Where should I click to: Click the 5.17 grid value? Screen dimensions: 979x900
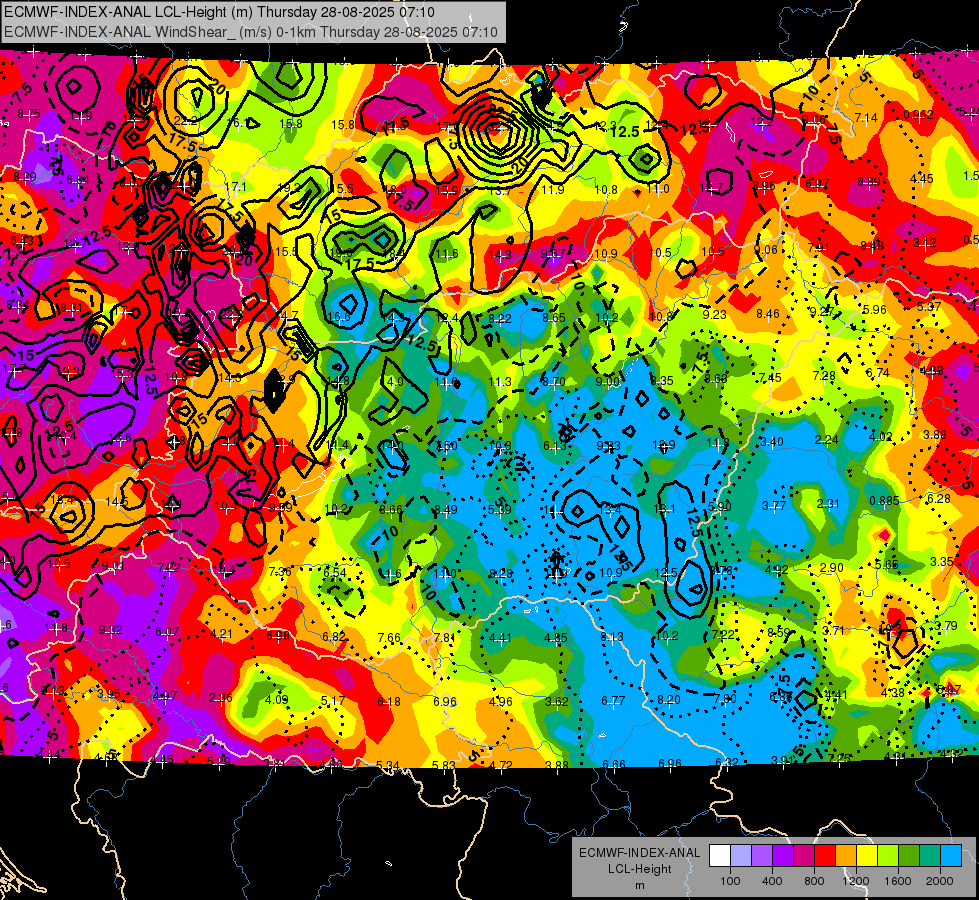(333, 701)
